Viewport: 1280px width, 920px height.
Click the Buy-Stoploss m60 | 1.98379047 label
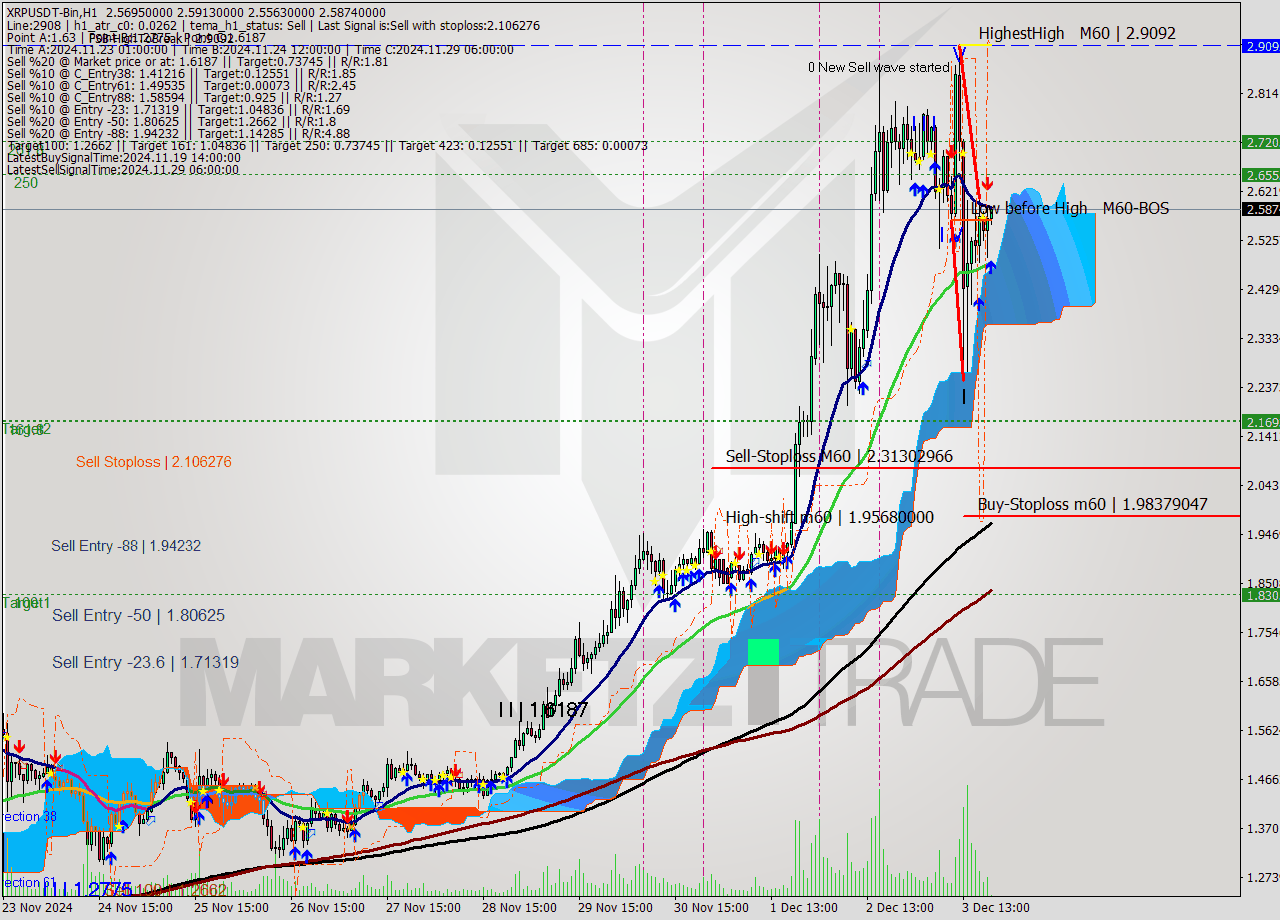1092,504
